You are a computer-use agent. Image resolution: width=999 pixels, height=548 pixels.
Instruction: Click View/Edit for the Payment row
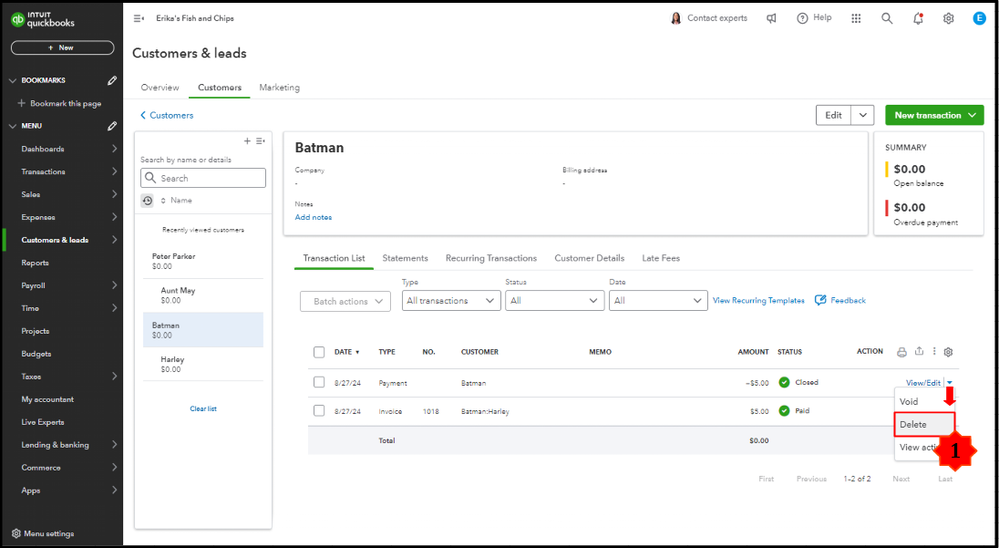click(x=923, y=383)
